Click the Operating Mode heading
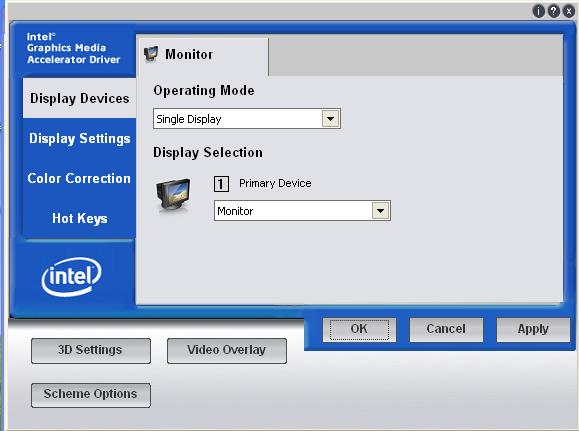Viewport: 579px width, 431px height. 204,90
